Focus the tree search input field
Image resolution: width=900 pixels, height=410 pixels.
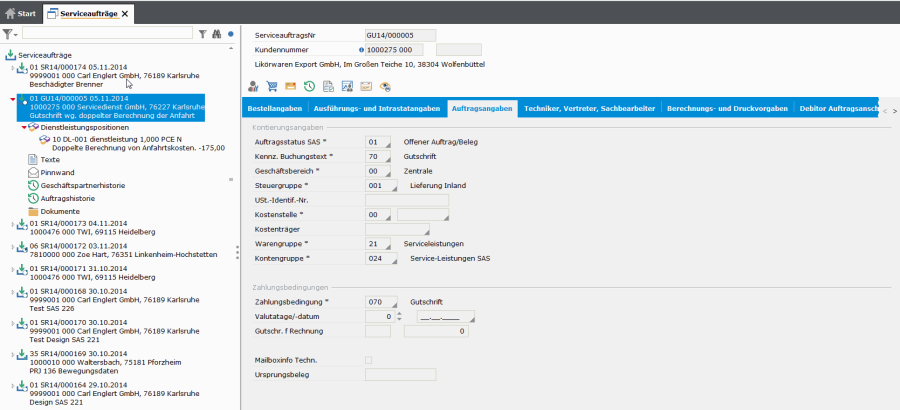(x=107, y=34)
